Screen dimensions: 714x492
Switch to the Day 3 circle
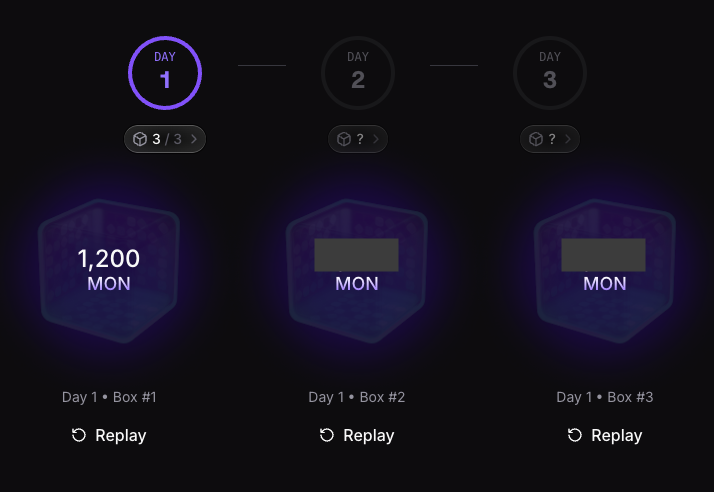pos(550,73)
